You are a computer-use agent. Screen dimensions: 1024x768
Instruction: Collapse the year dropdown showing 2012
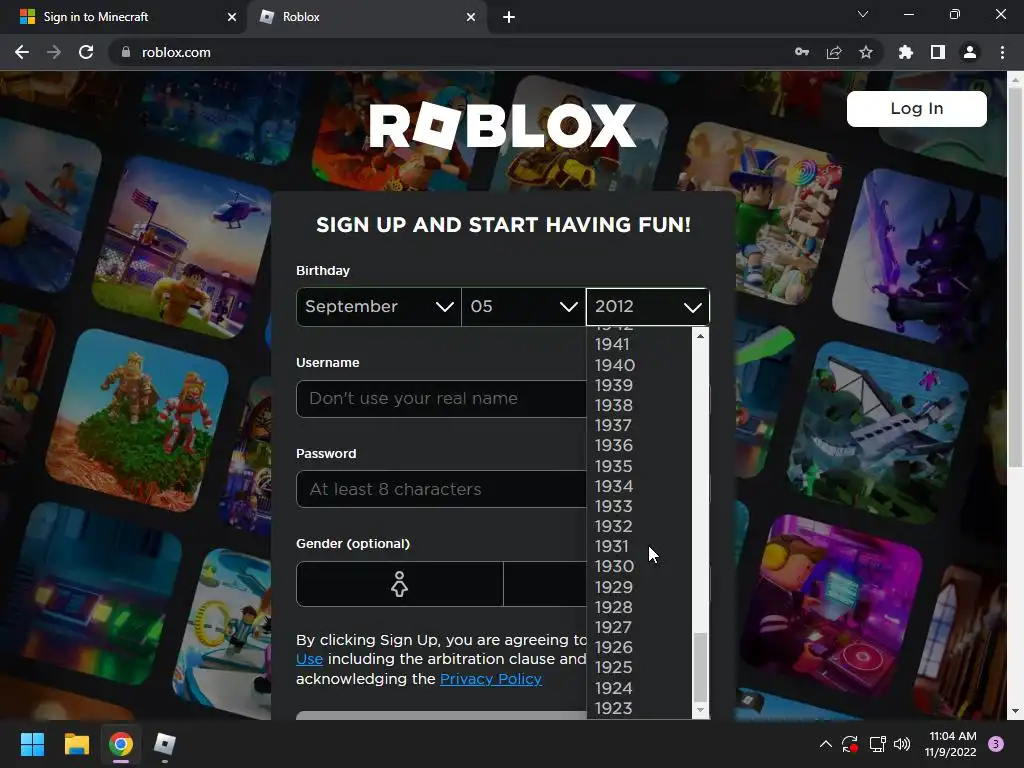[648, 306]
